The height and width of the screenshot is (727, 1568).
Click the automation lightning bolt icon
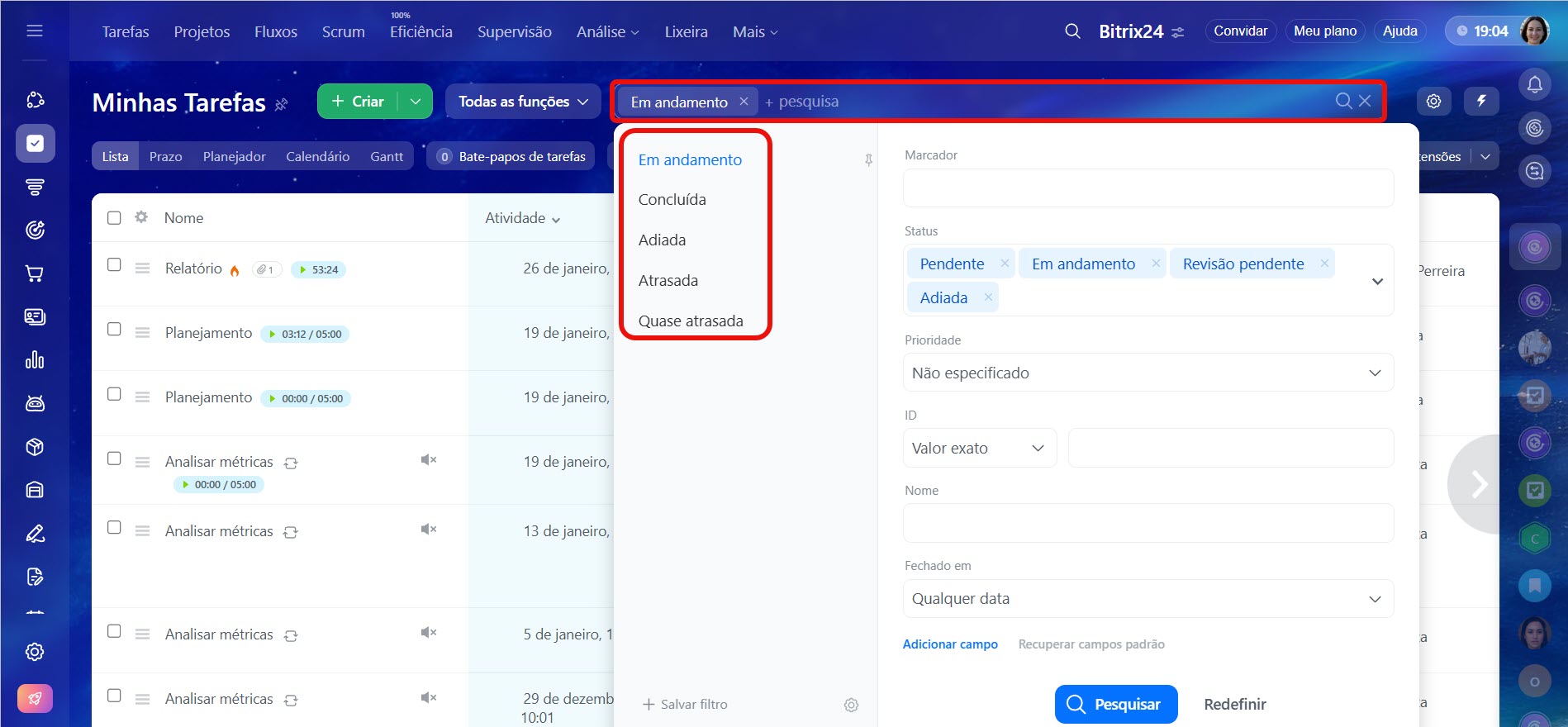[x=1481, y=101]
